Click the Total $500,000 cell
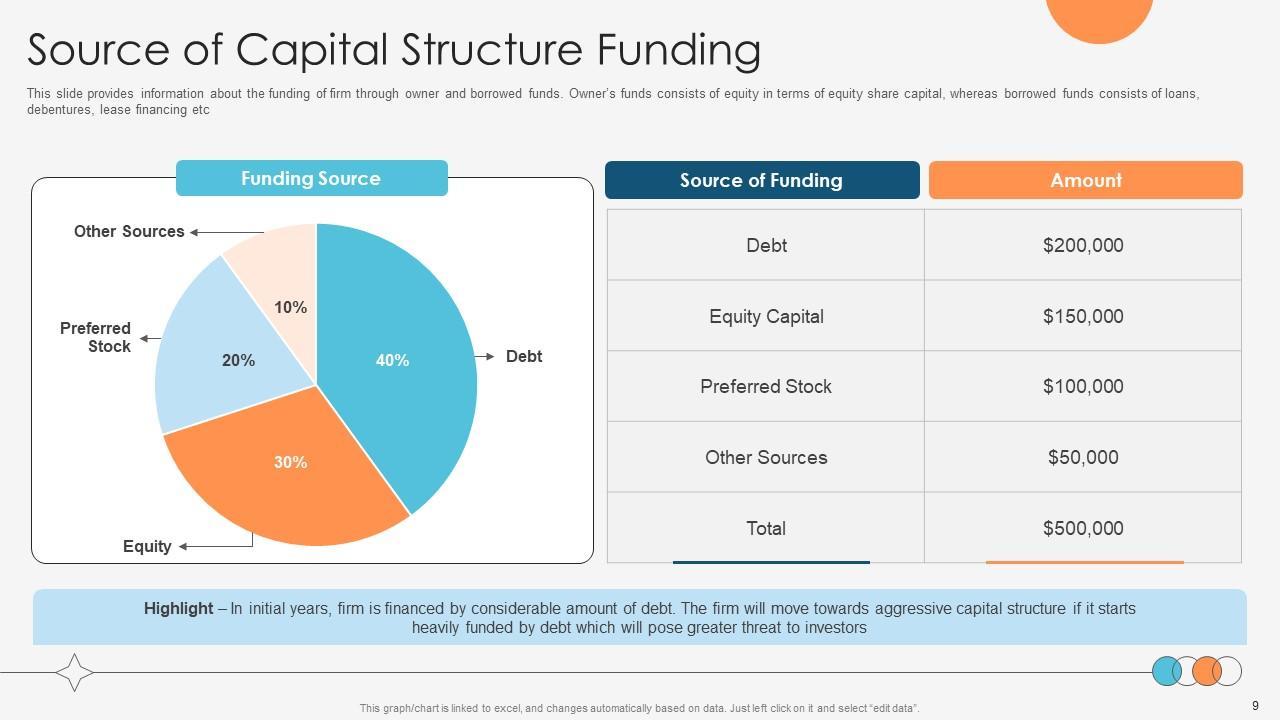Image resolution: width=1280 pixels, height=720 pixels. 1083,528
